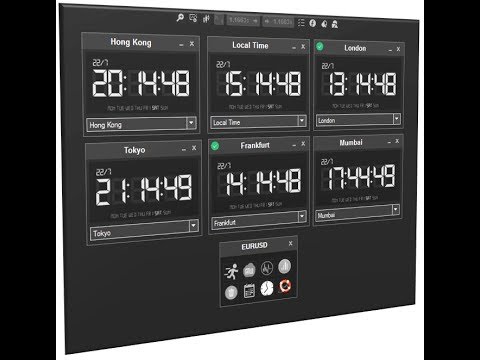This screenshot has width=480, height=360.
Task: Minimize the Mumbai clock widget
Action: [x=389, y=142]
